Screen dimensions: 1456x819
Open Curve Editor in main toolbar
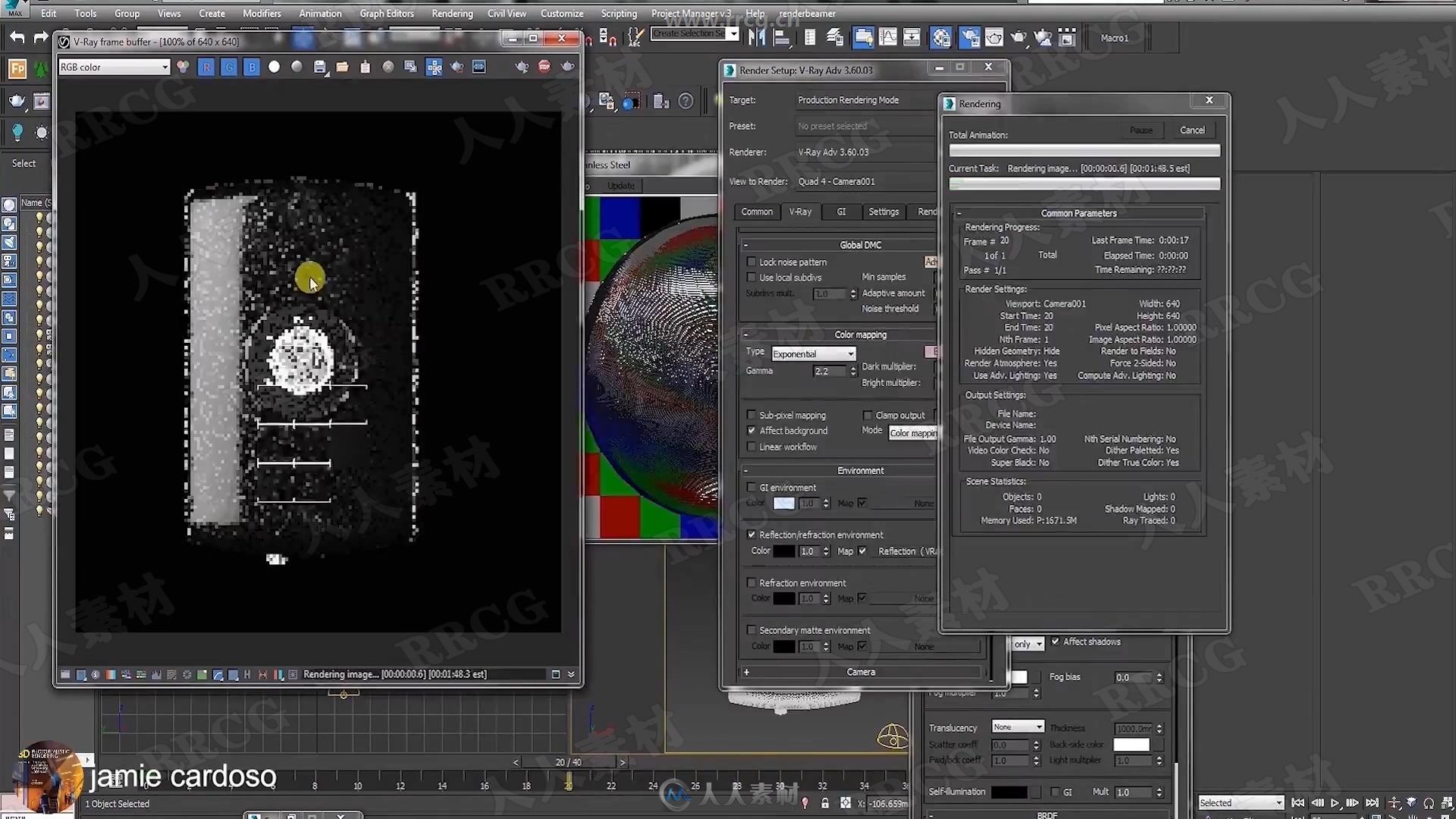(888, 37)
